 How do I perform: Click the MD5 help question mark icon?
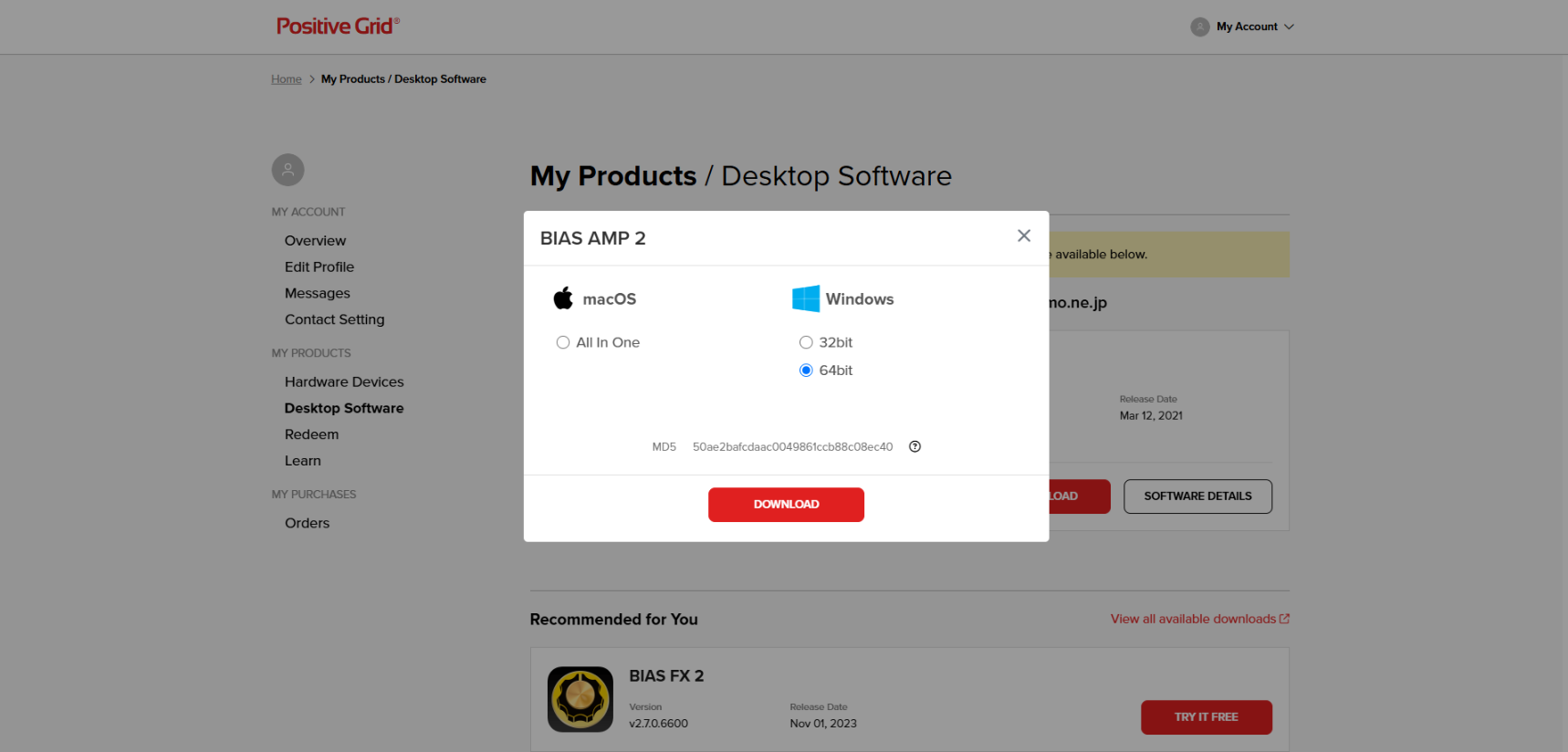point(915,447)
